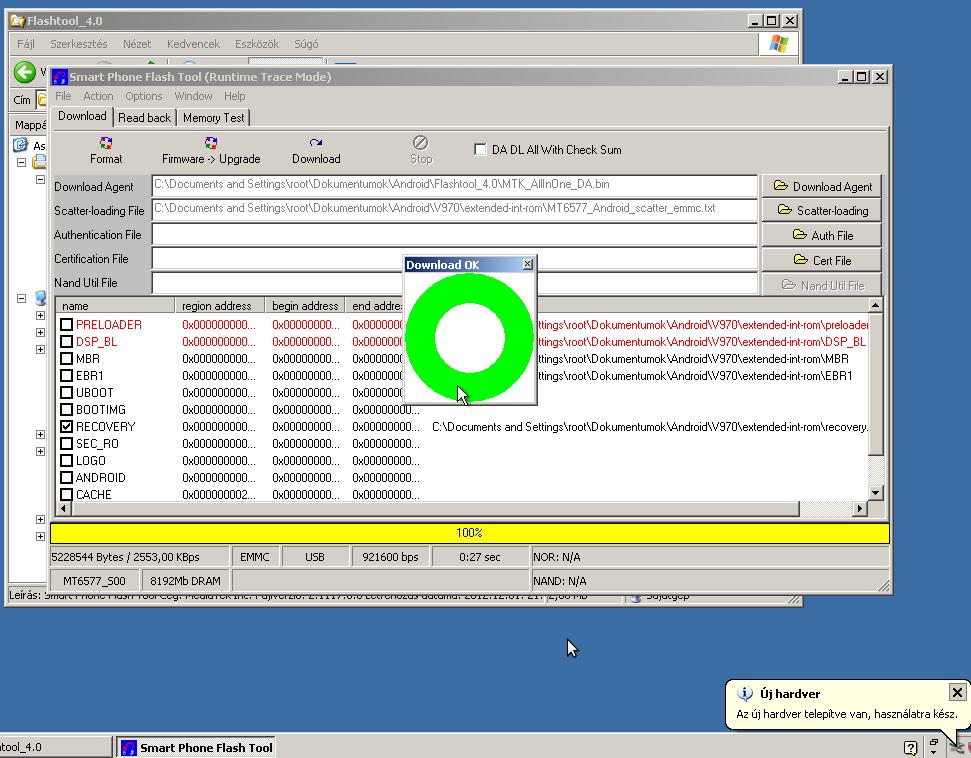
Task: Click the Certification File input field
Action: coord(455,258)
